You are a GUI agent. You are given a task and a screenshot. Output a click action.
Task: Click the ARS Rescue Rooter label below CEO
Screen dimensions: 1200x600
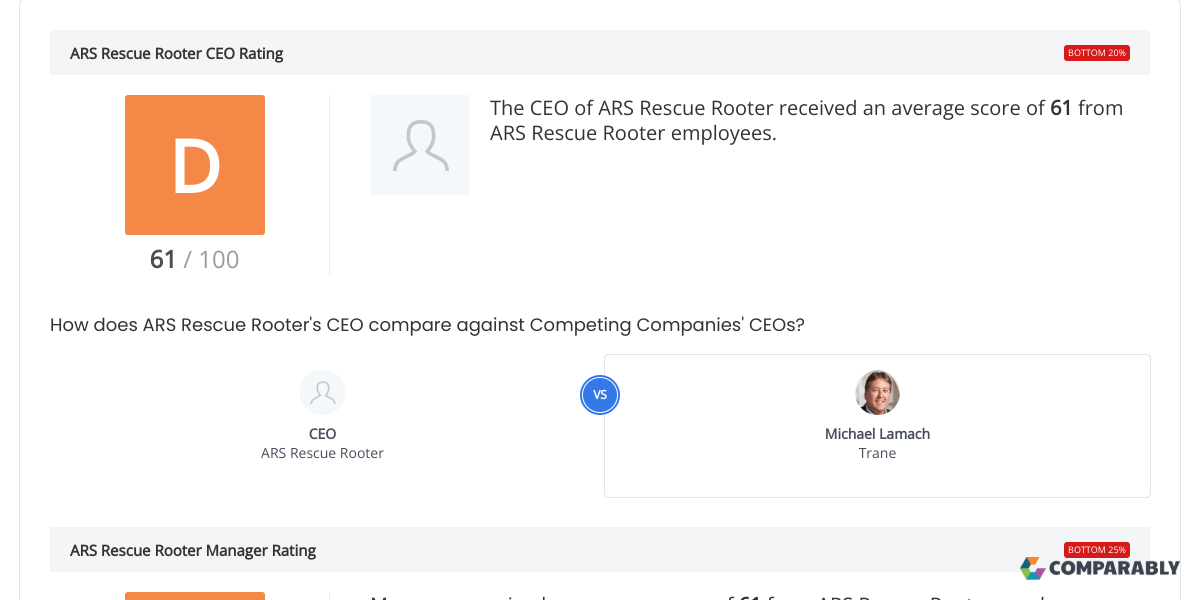(322, 452)
